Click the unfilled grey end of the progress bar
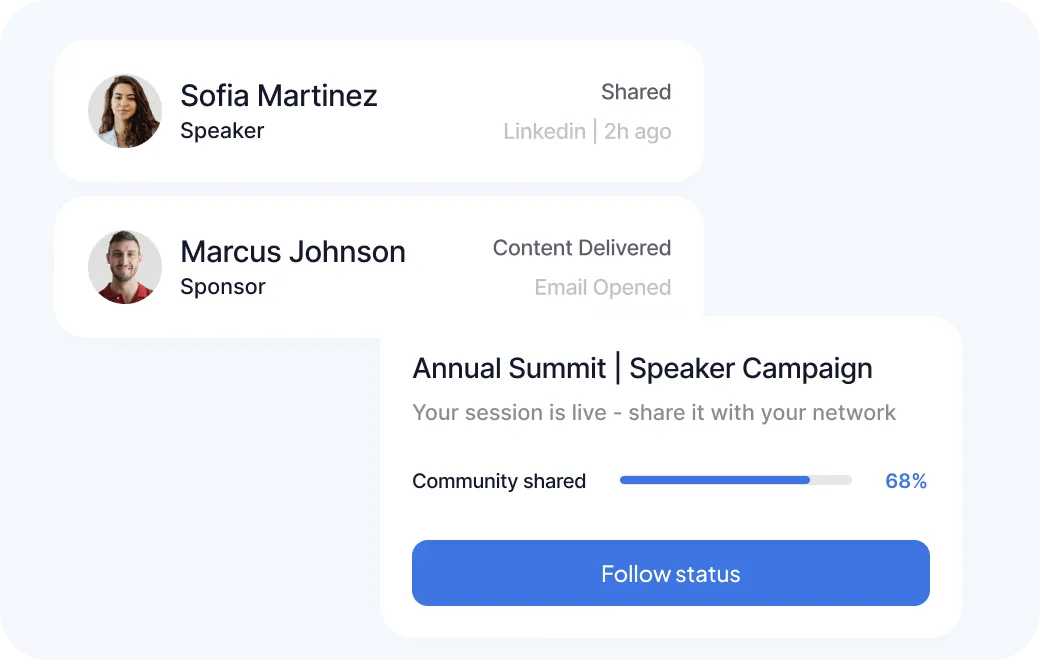The image size is (1040, 660). pyautogui.click(x=831, y=480)
